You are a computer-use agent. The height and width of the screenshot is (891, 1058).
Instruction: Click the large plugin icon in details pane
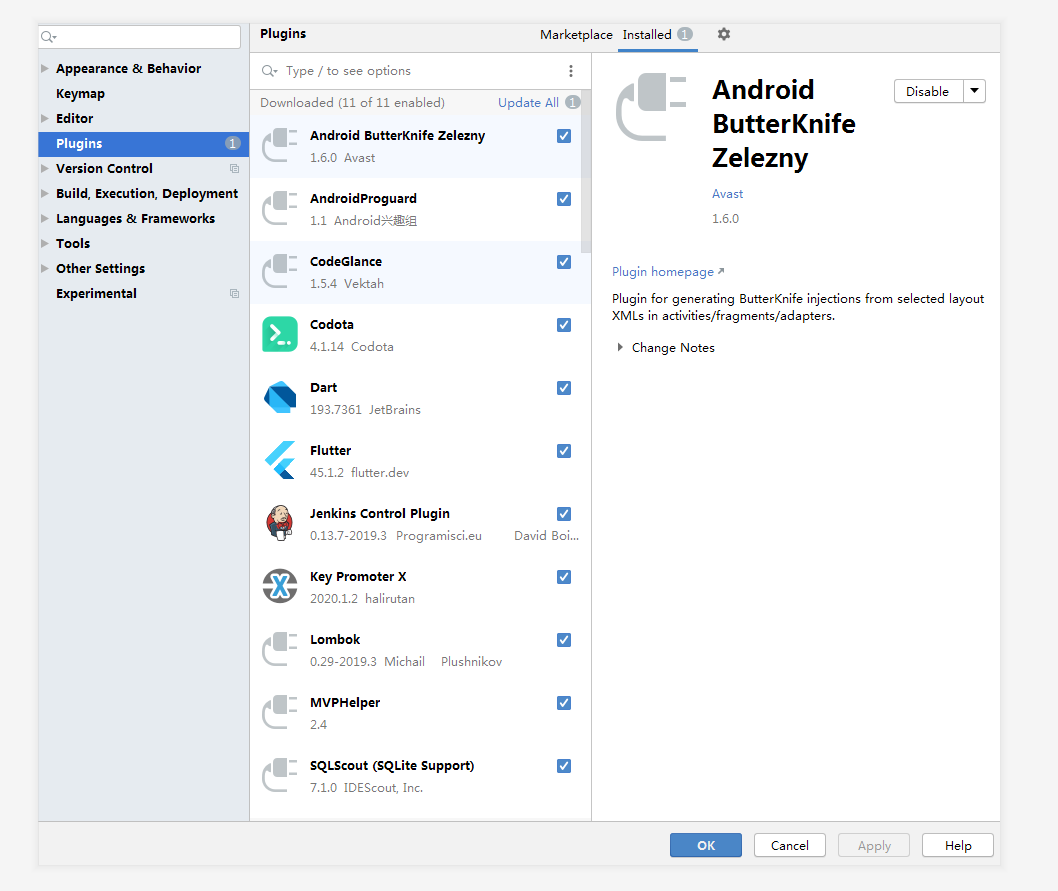(651, 107)
